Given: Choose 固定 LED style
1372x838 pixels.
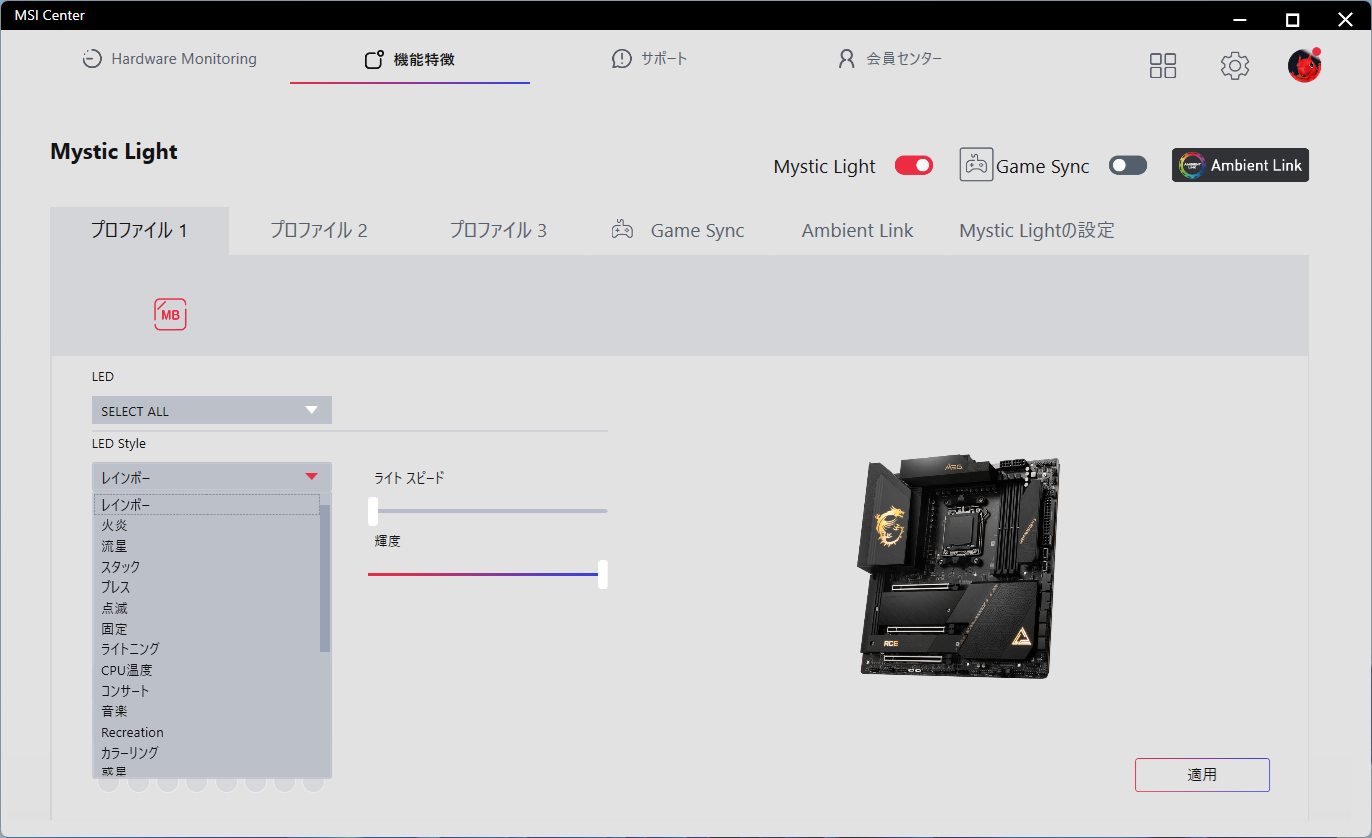Looking at the screenshot, I should (207, 629).
